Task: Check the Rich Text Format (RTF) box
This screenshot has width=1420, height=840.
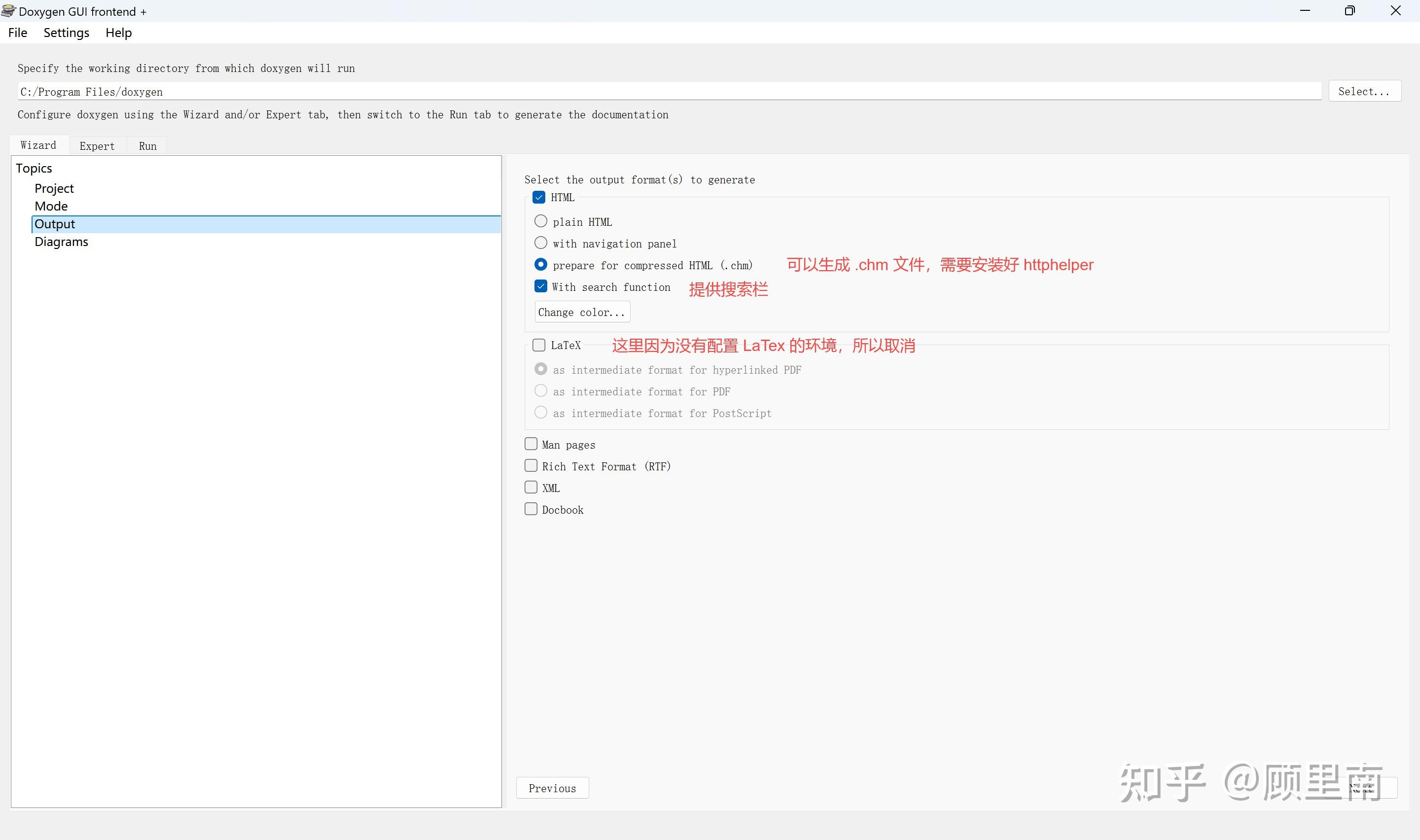Action: point(531,466)
